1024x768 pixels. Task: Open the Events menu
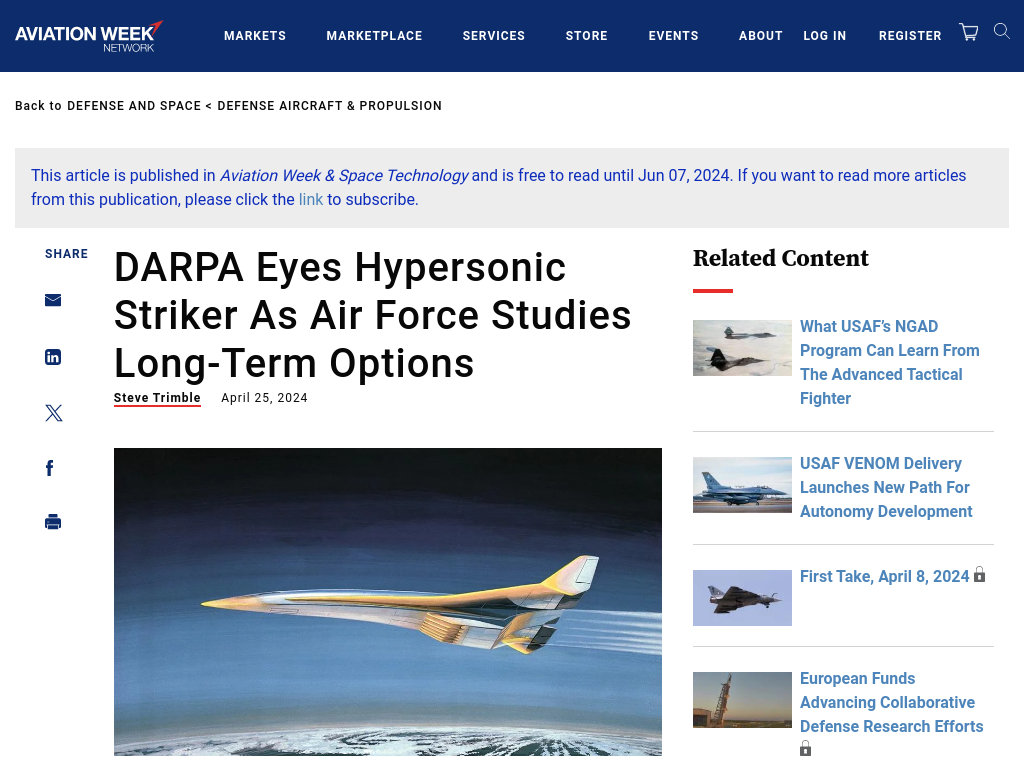[673, 36]
